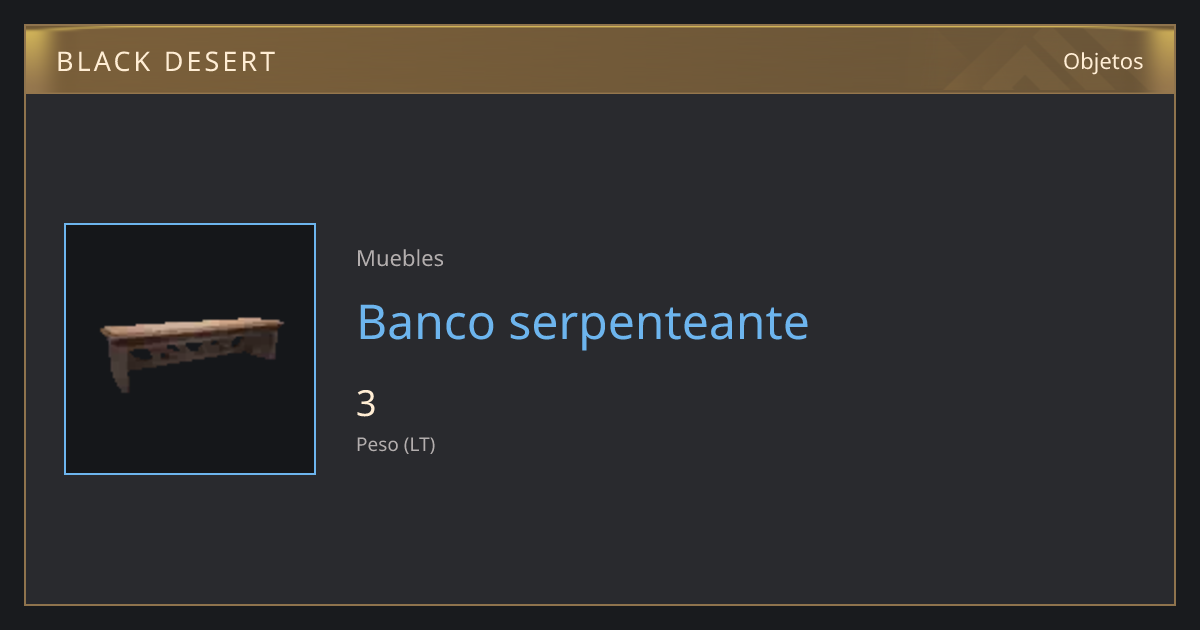Screen dimensions: 1200x630
Task: Click the dark space above the bench in thumbnail
Action: [x=190, y=268]
